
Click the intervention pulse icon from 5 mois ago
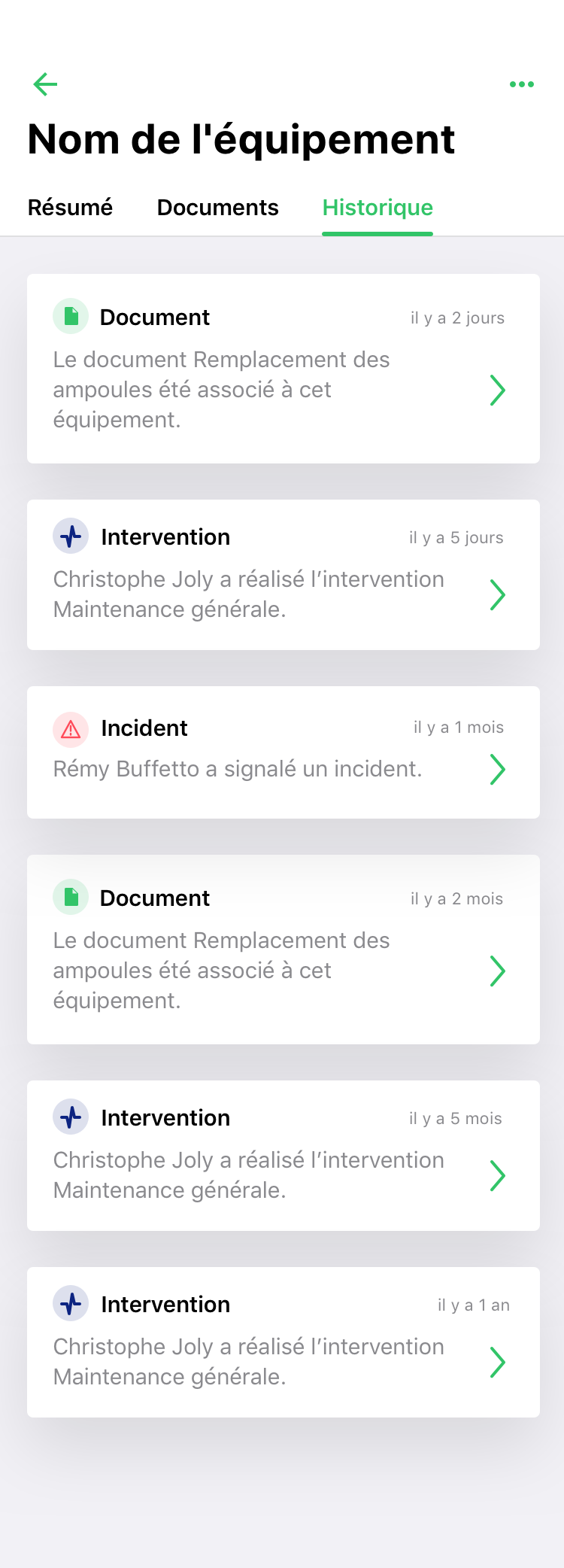click(71, 1117)
